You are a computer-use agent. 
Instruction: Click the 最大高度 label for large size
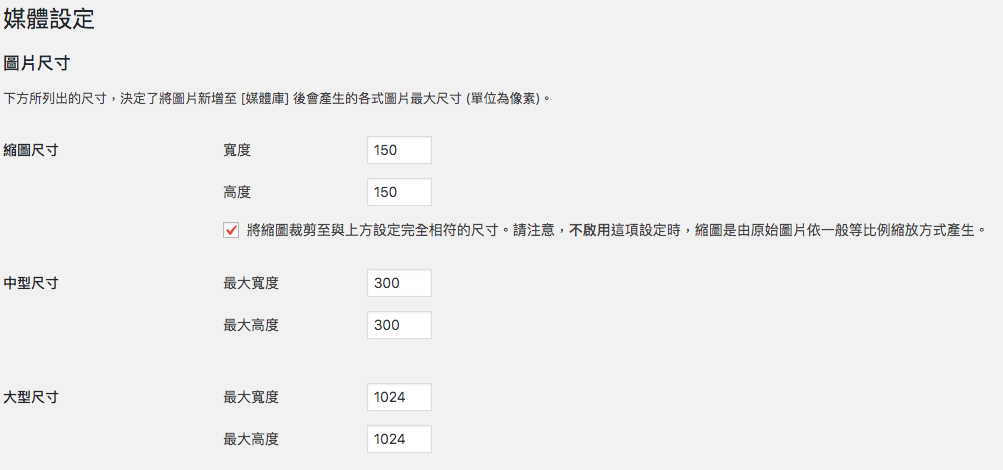point(251,439)
